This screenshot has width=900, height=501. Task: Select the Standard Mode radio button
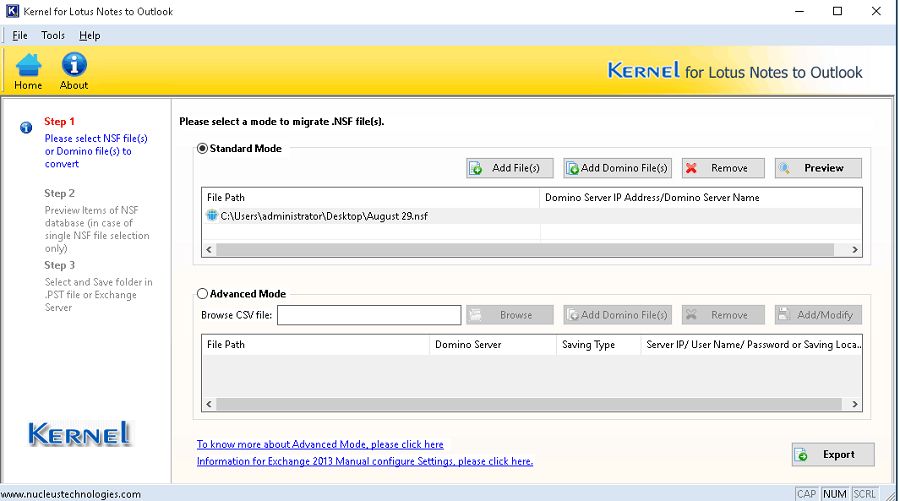pos(203,148)
